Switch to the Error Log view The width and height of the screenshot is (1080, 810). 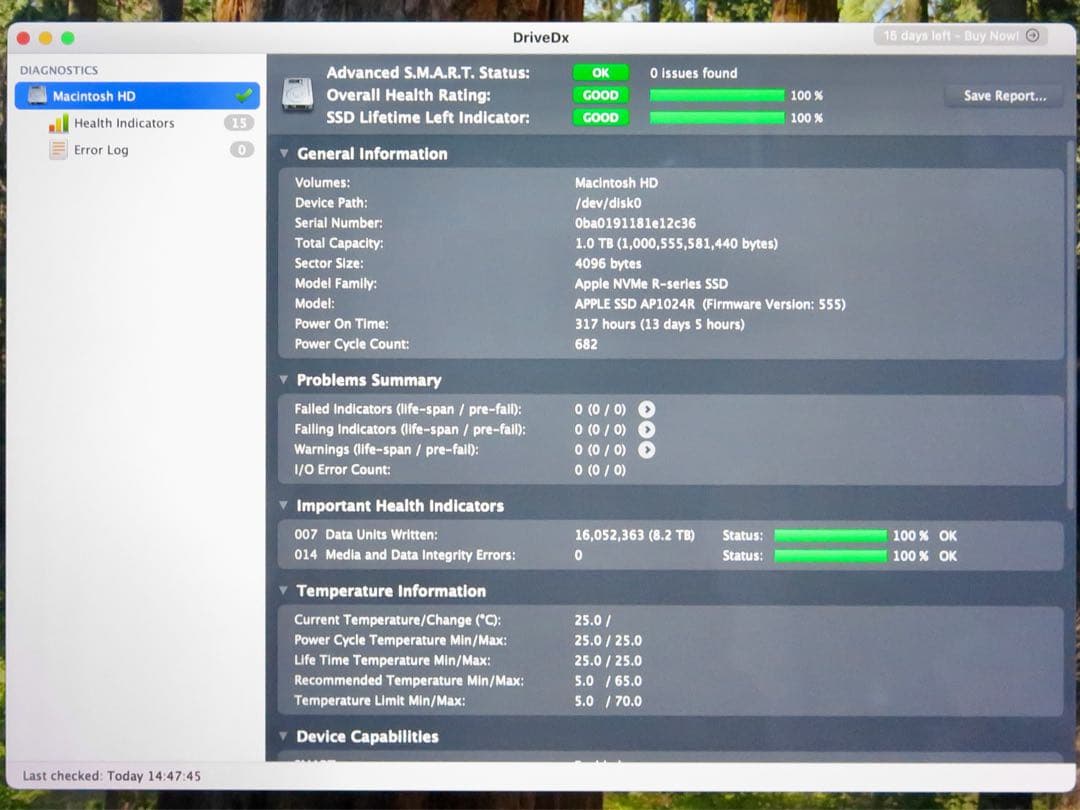[x=101, y=150]
